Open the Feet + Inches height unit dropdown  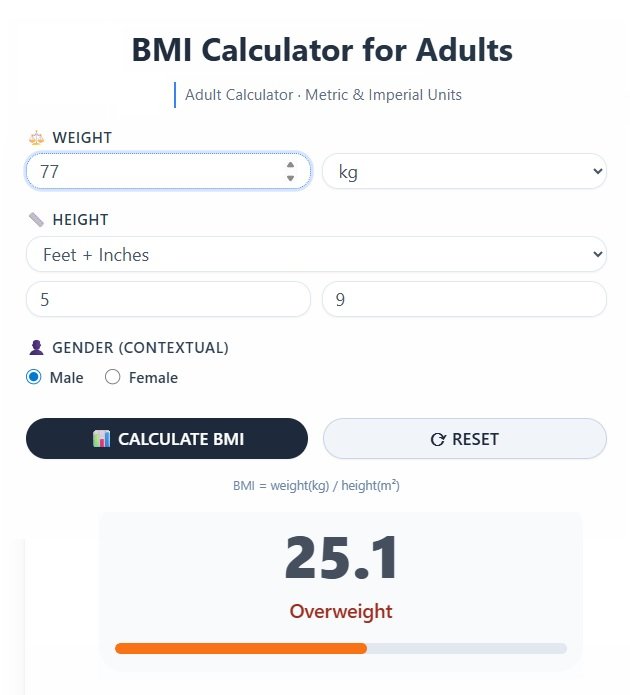coord(316,254)
